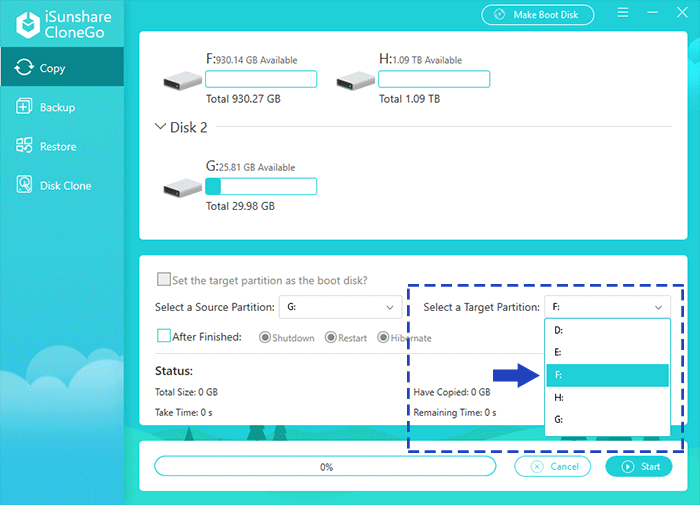This screenshot has width=700, height=505.
Task: Click the Disk Clone icon in sidebar
Action: [x=24, y=184]
